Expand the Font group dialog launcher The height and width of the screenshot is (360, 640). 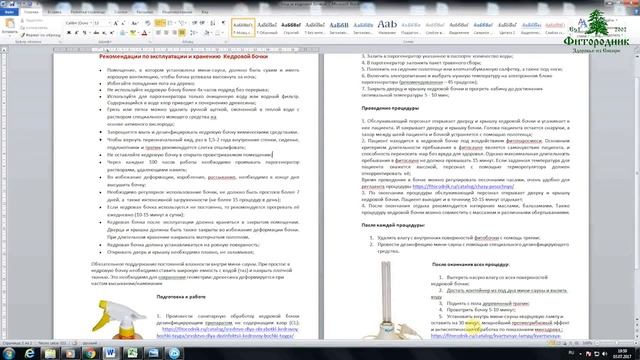click(149, 42)
